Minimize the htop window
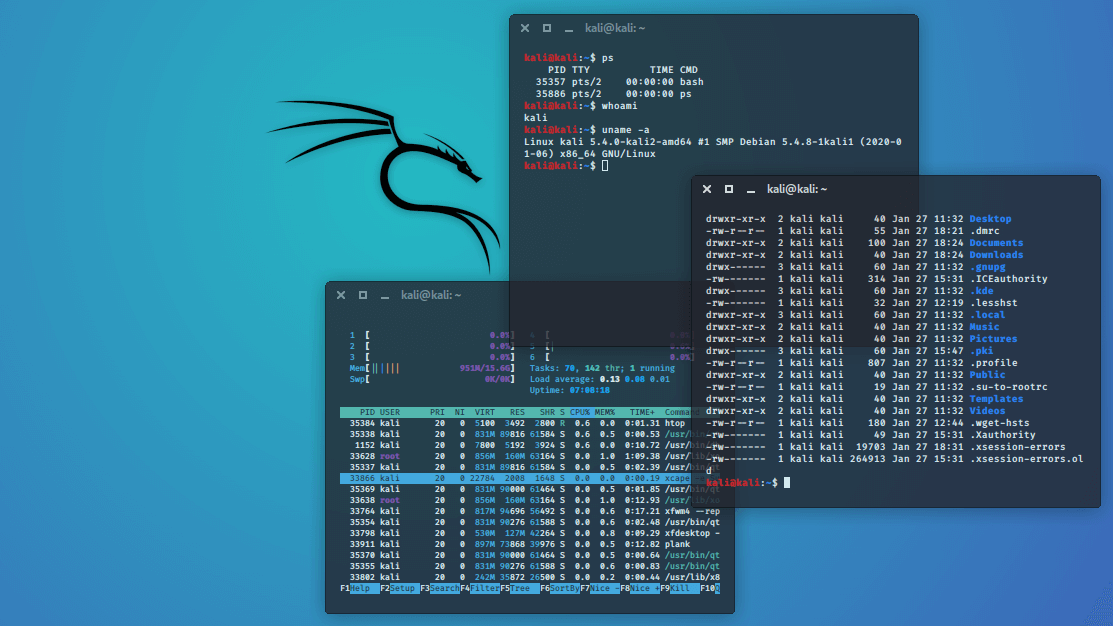Image resolution: width=1113 pixels, height=626 pixels. coord(386,294)
